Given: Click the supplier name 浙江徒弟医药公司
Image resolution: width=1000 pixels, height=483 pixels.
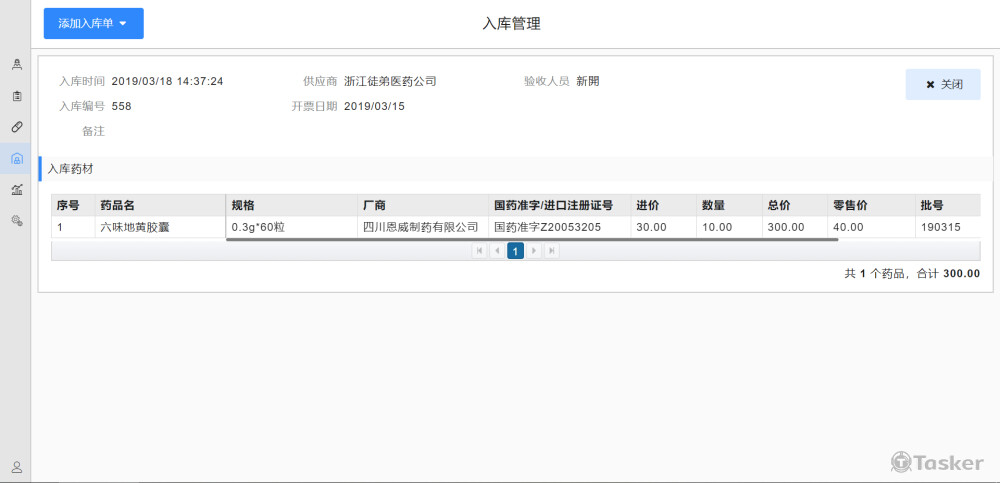Looking at the screenshot, I should point(390,81).
